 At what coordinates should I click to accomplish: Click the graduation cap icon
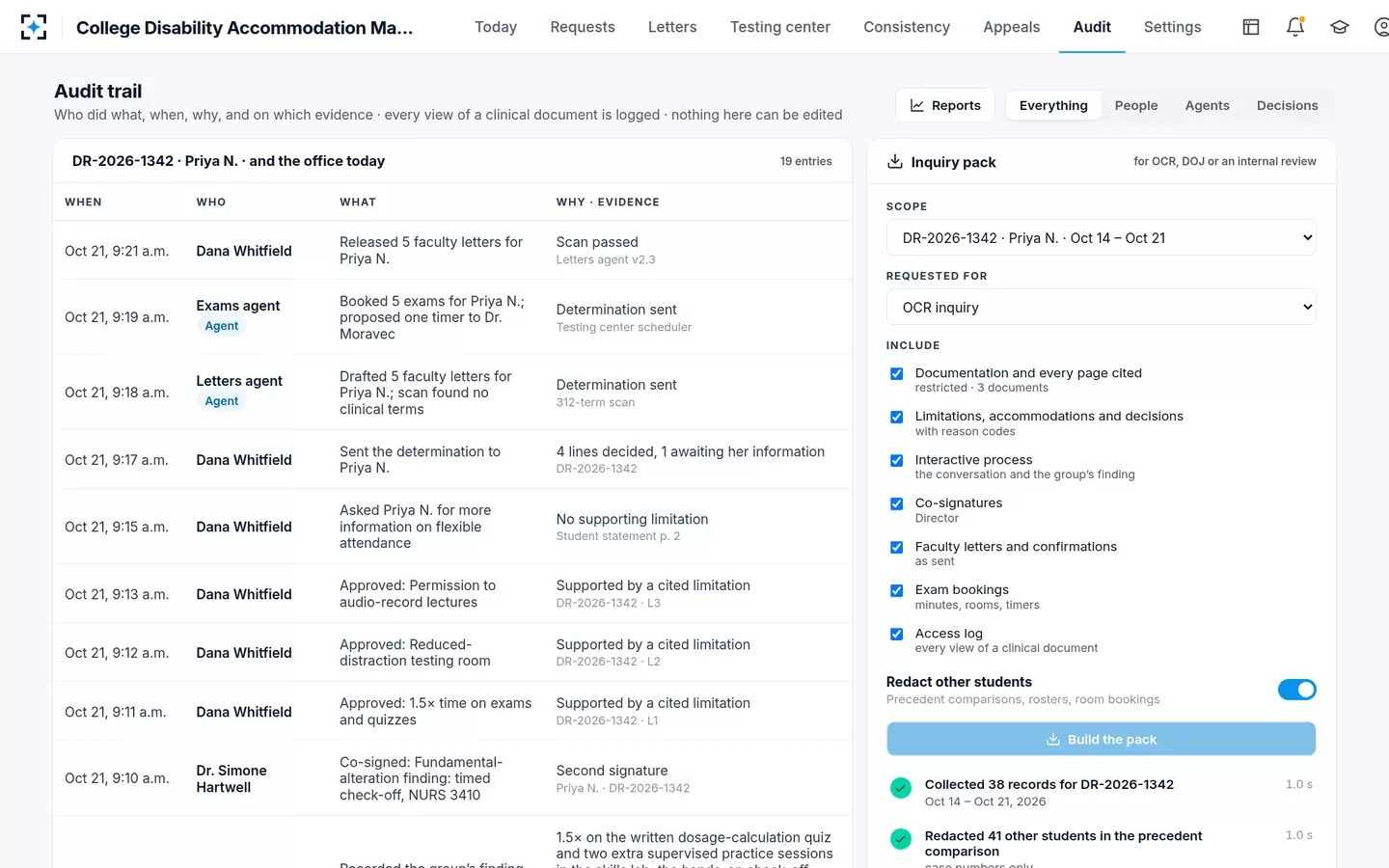1340,27
